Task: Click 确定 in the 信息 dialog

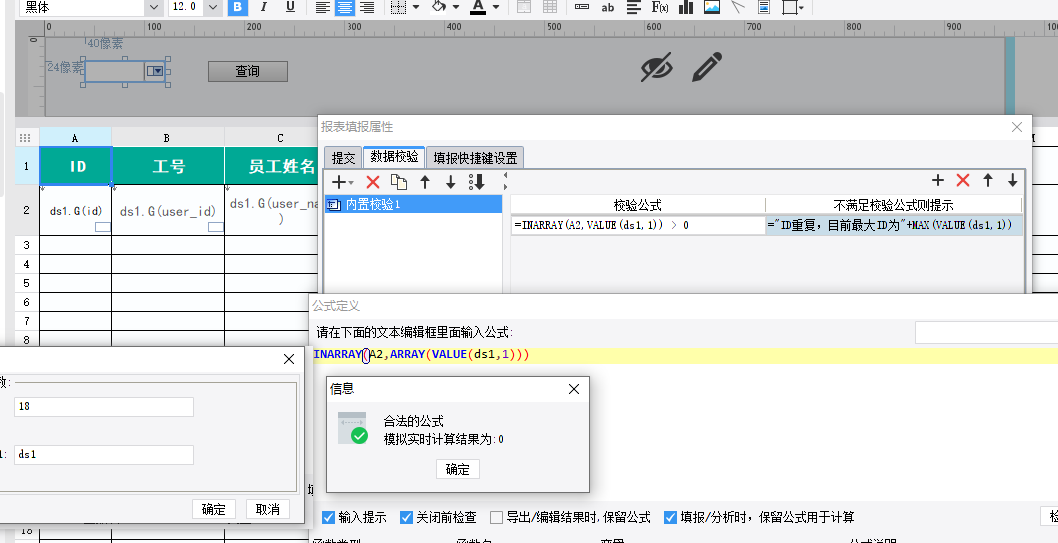Action: [x=458, y=469]
